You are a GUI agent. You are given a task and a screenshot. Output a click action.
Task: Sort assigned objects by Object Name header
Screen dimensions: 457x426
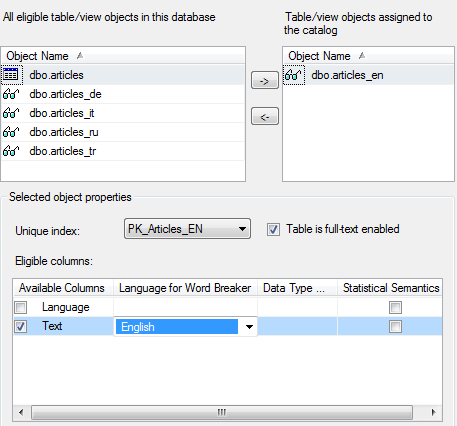tap(368, 56)
